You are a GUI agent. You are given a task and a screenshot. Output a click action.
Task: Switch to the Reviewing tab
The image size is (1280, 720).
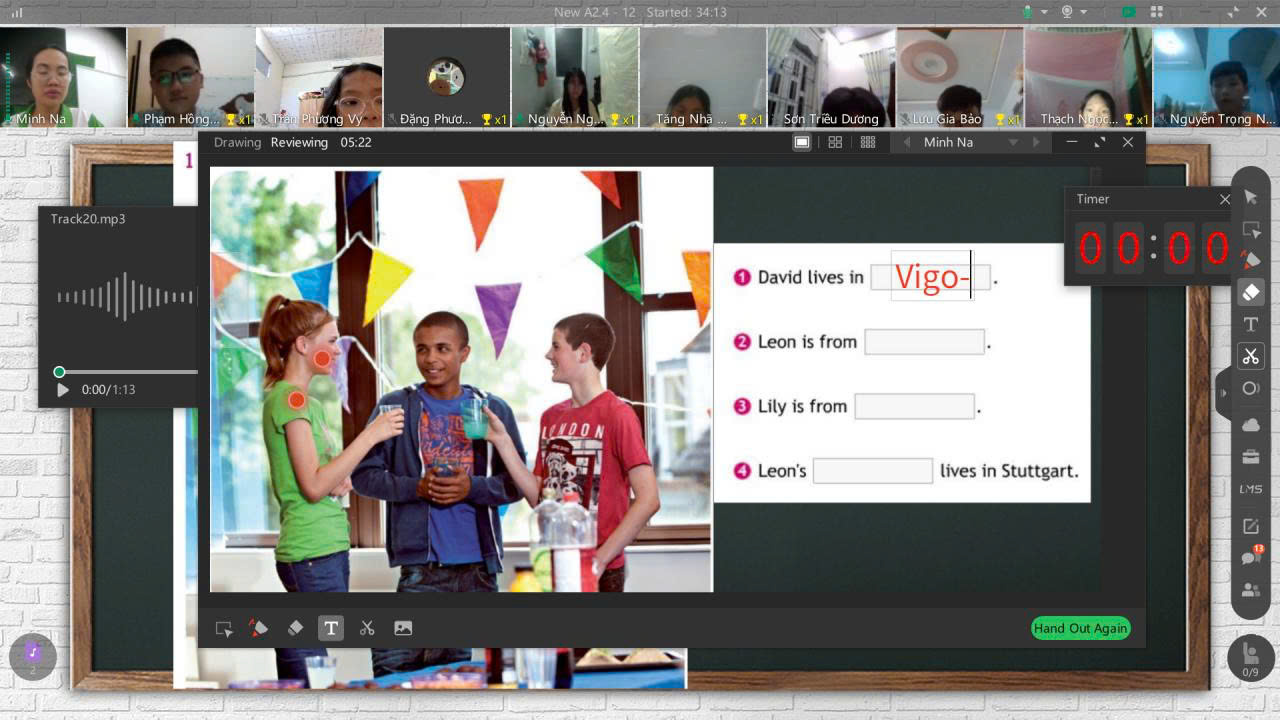click(299, 142)
